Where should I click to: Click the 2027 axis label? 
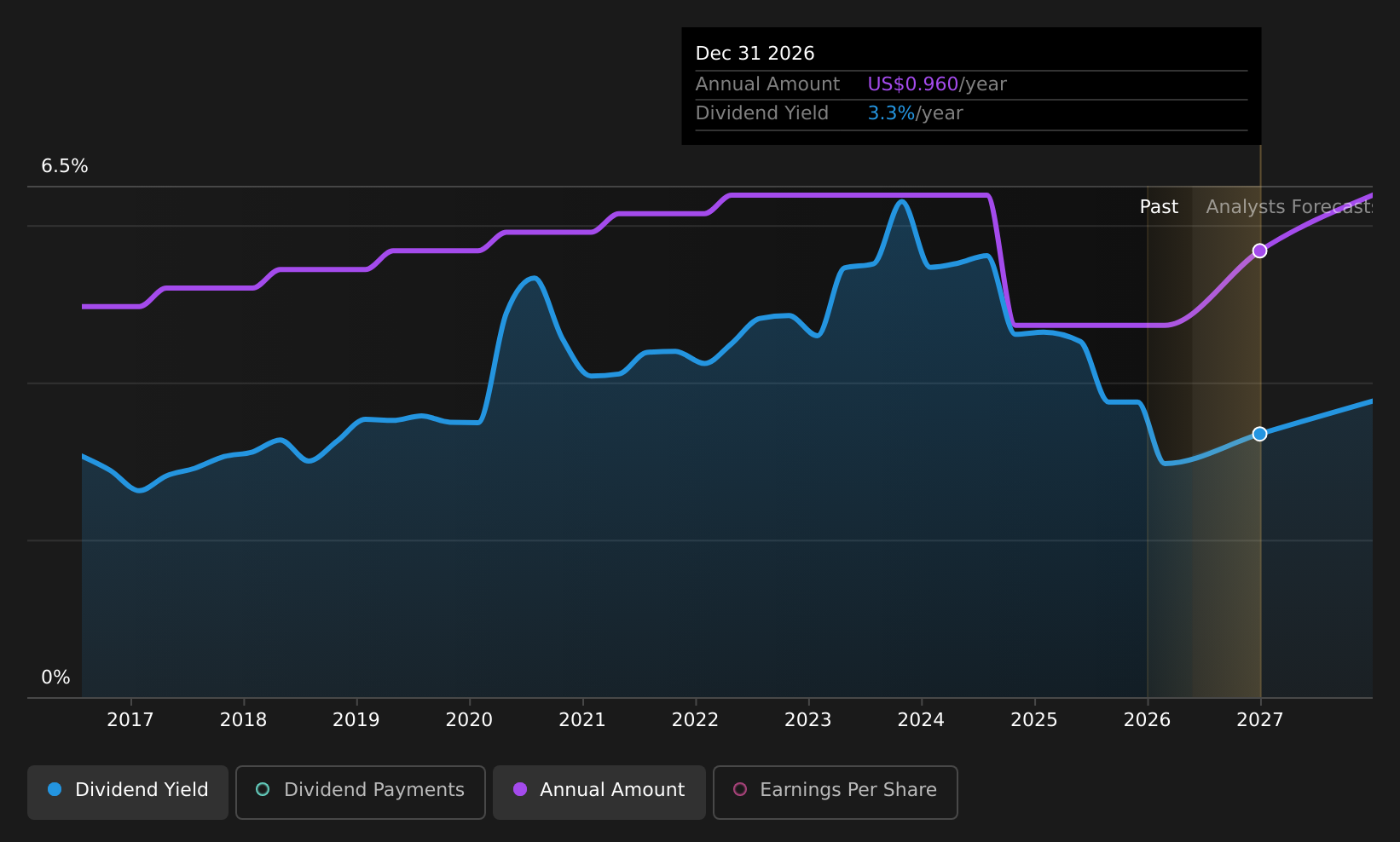point(1260,720)
